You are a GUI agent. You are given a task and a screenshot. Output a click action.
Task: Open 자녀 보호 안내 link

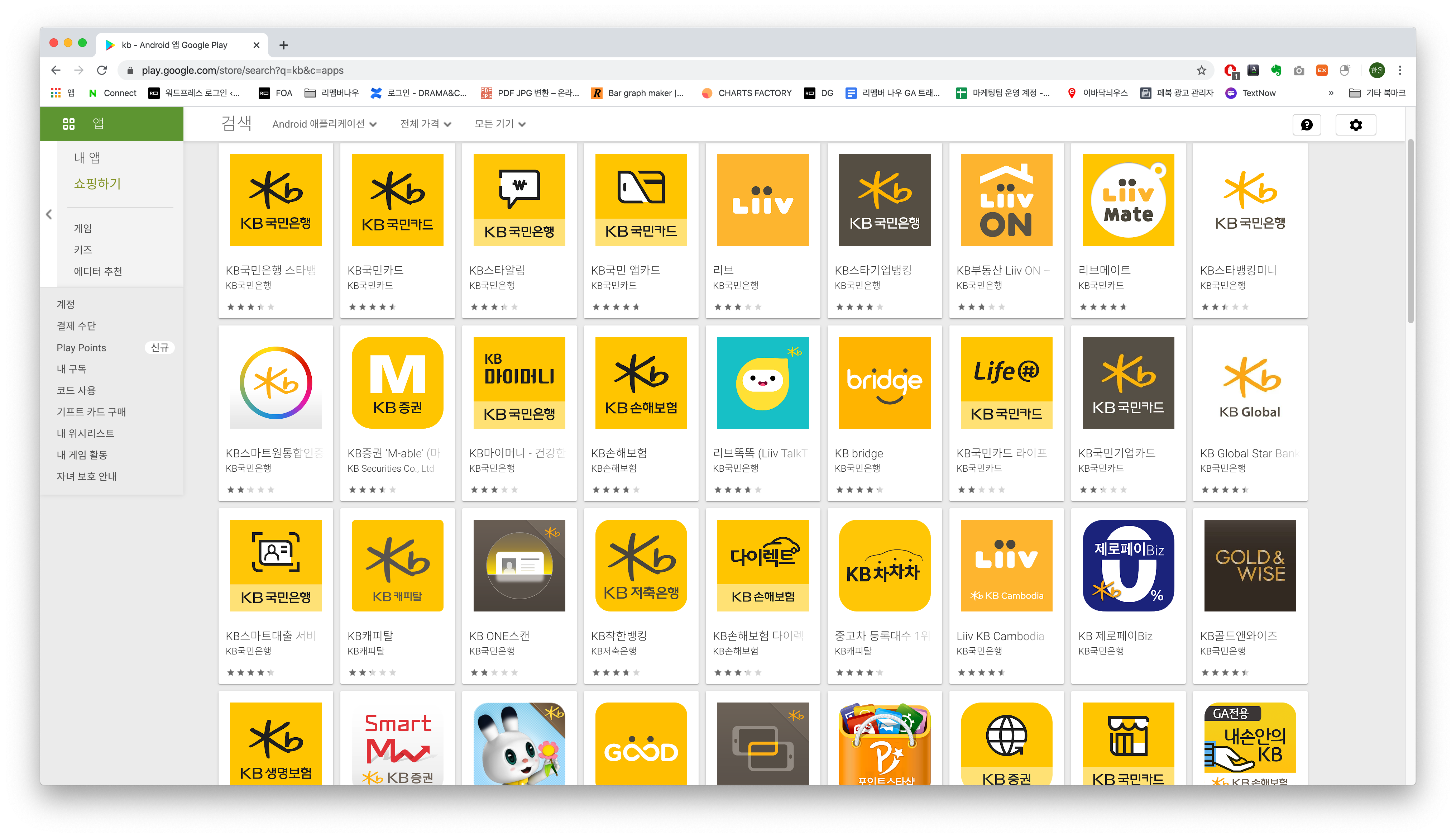tap(86, 477)
